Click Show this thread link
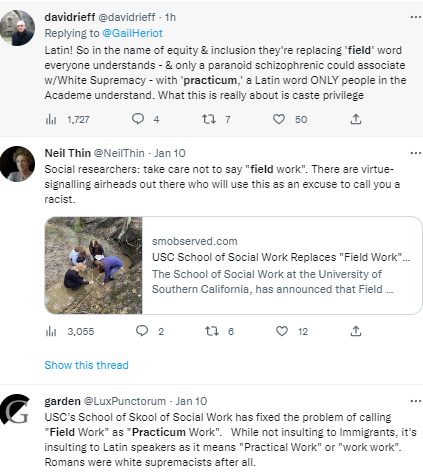 (86, 365)
